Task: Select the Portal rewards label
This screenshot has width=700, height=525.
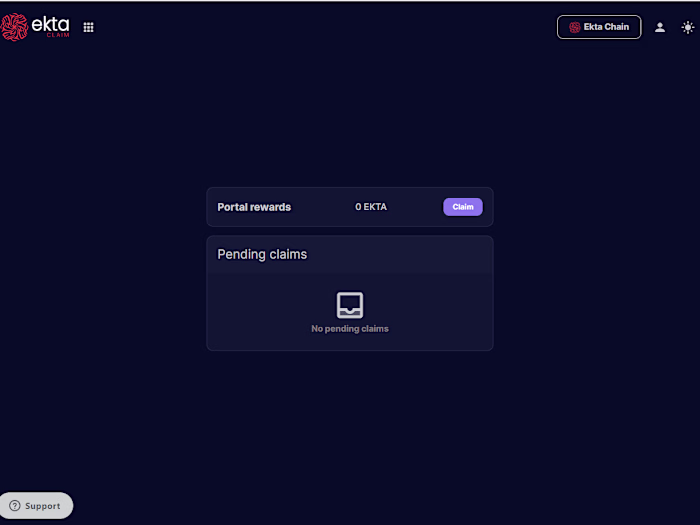Action: [254, 207]
